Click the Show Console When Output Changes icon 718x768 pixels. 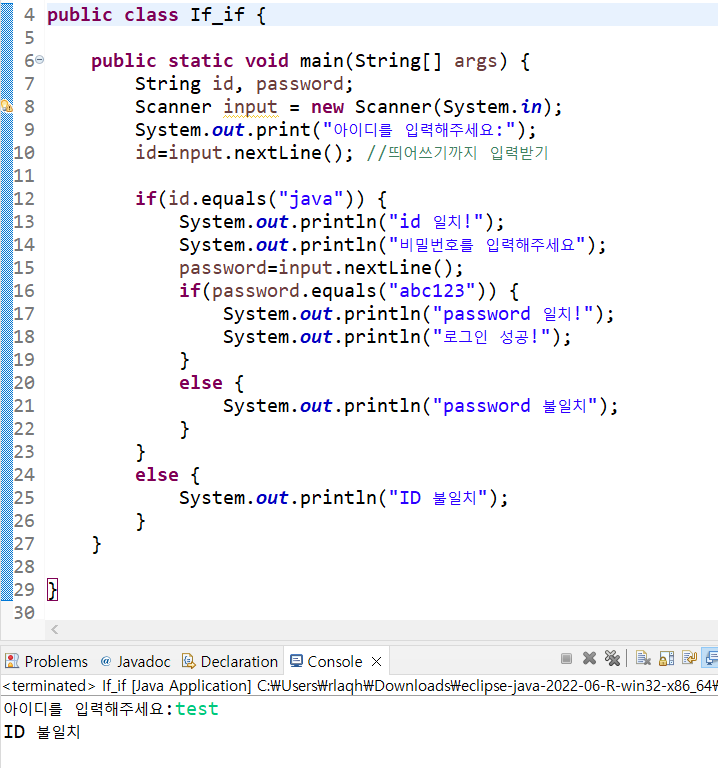711,659
